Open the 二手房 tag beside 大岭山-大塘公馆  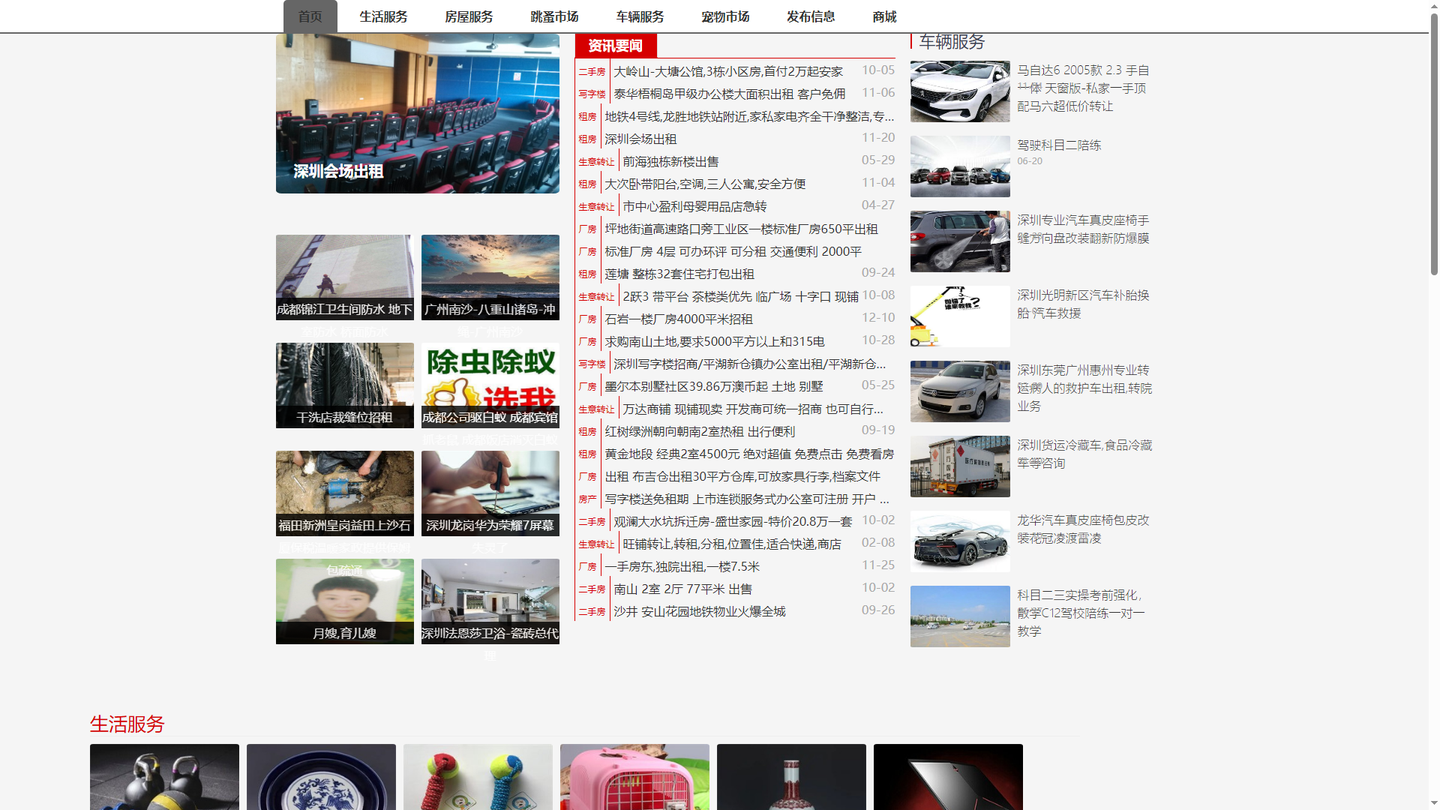[592, 72]
